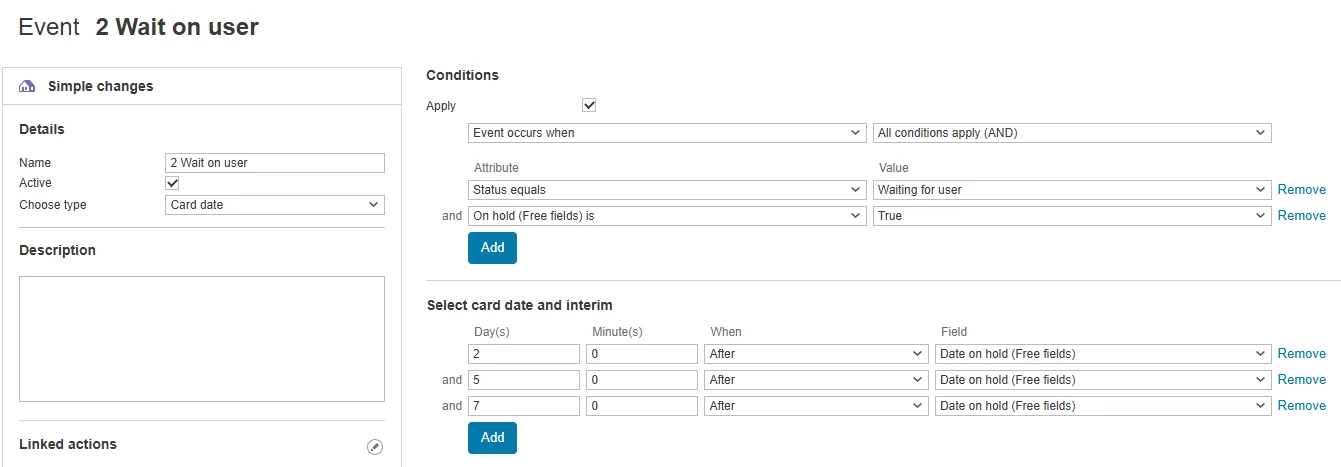This screenshot has width=1341, height=467.
Task: Click the Simple changes module icon
Action: coord(28,87)
